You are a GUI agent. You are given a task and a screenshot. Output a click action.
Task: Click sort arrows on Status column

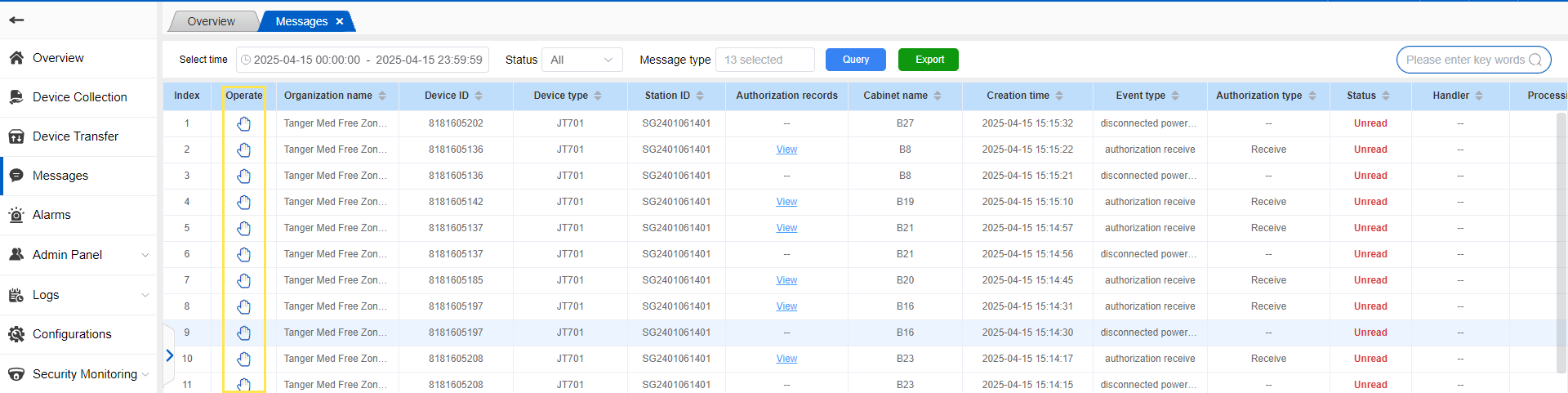tap(1386, 96)
